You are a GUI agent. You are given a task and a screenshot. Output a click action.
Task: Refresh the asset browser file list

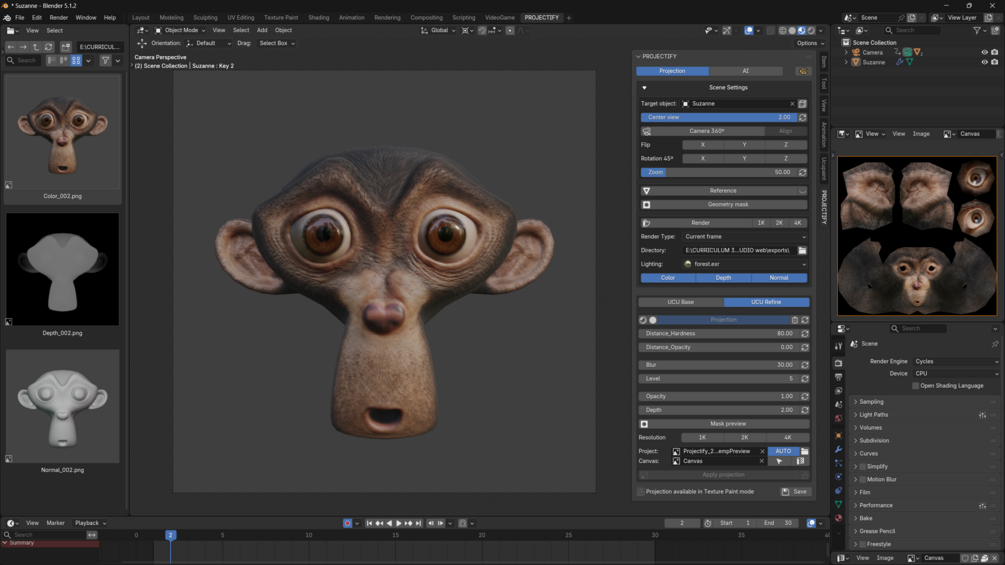(x=49, y=47)
